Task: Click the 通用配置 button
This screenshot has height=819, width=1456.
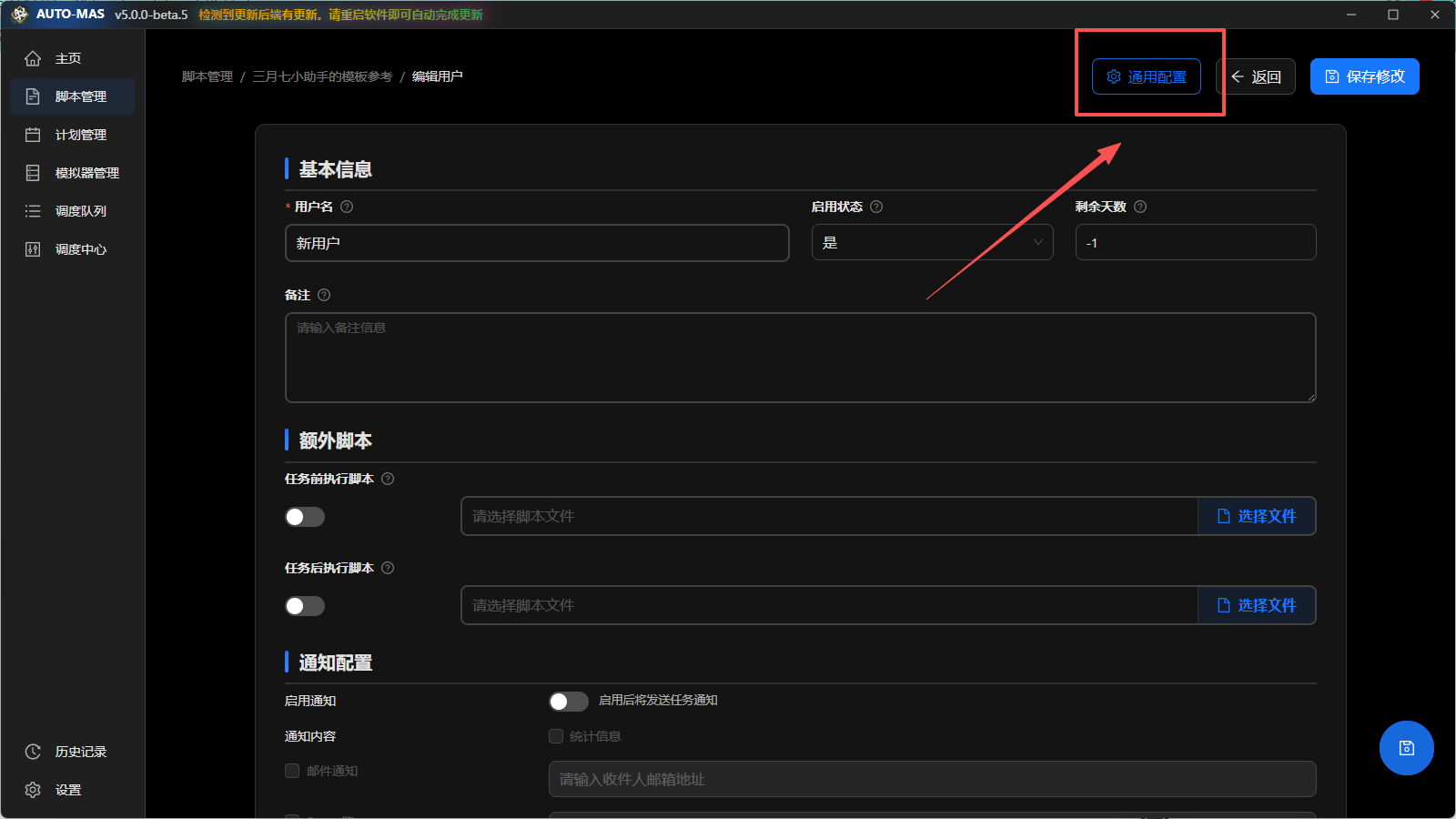Action: [1146, 76]
